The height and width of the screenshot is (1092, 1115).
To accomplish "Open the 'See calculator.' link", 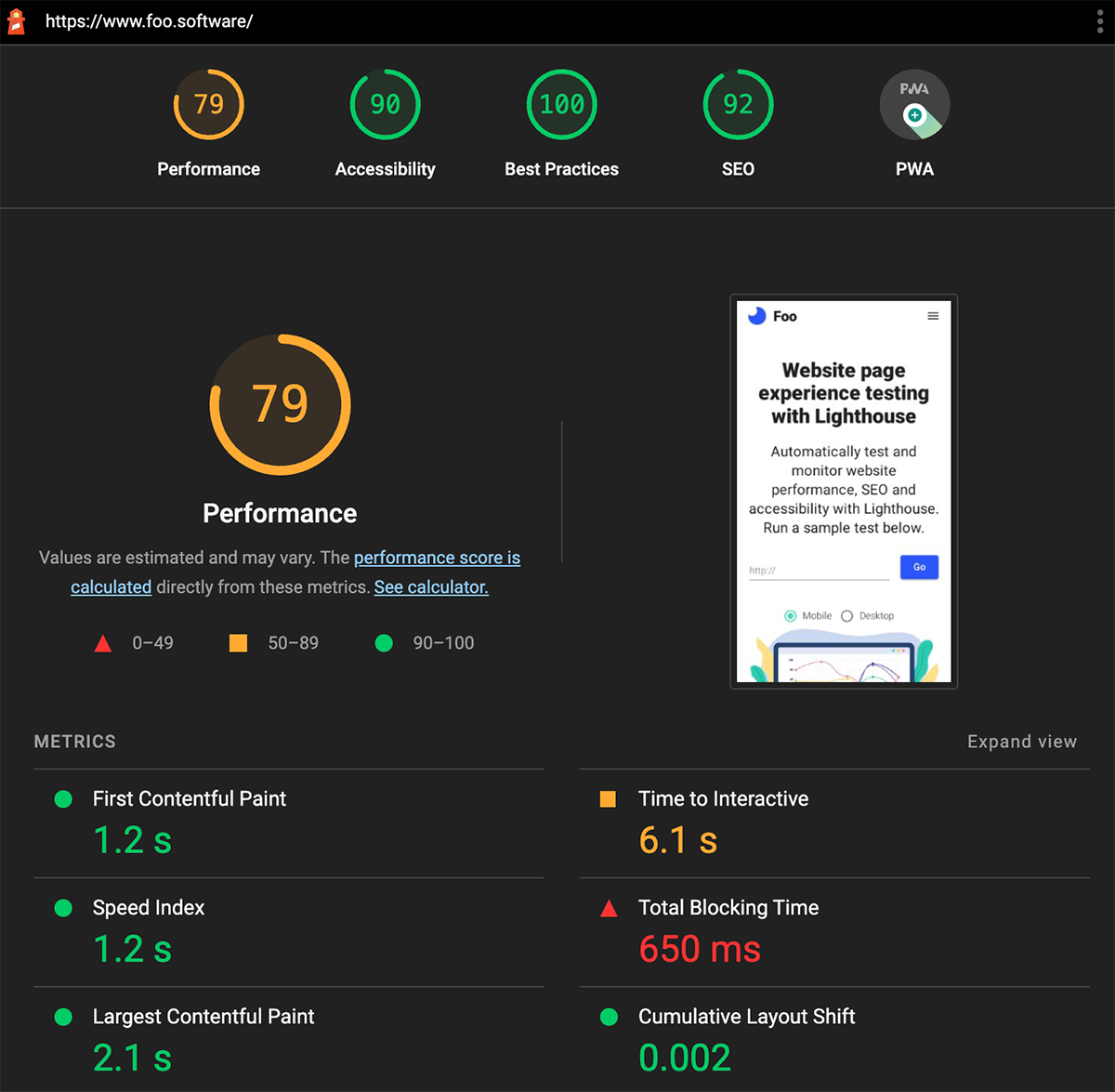I will click(x=431, y=587).
